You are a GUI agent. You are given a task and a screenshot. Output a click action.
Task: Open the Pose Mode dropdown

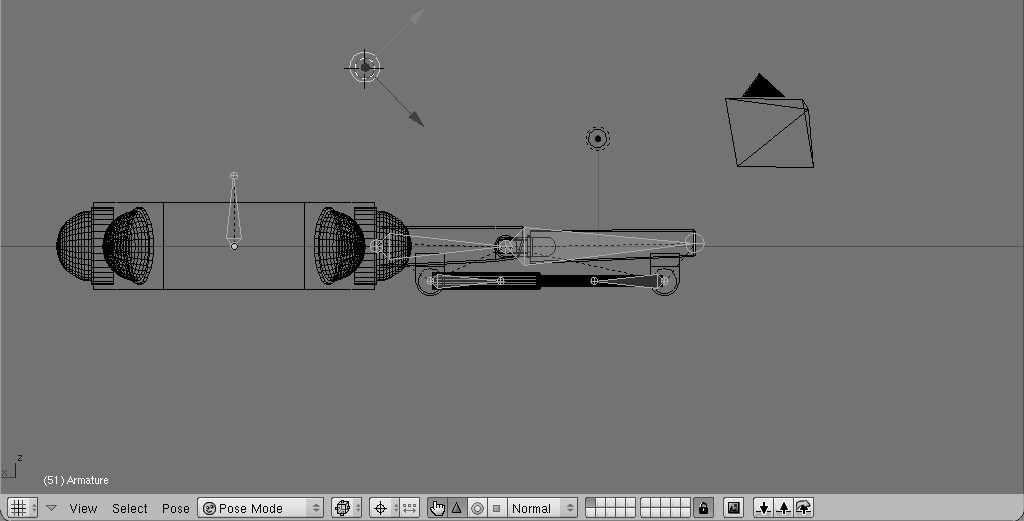point(261,508)
